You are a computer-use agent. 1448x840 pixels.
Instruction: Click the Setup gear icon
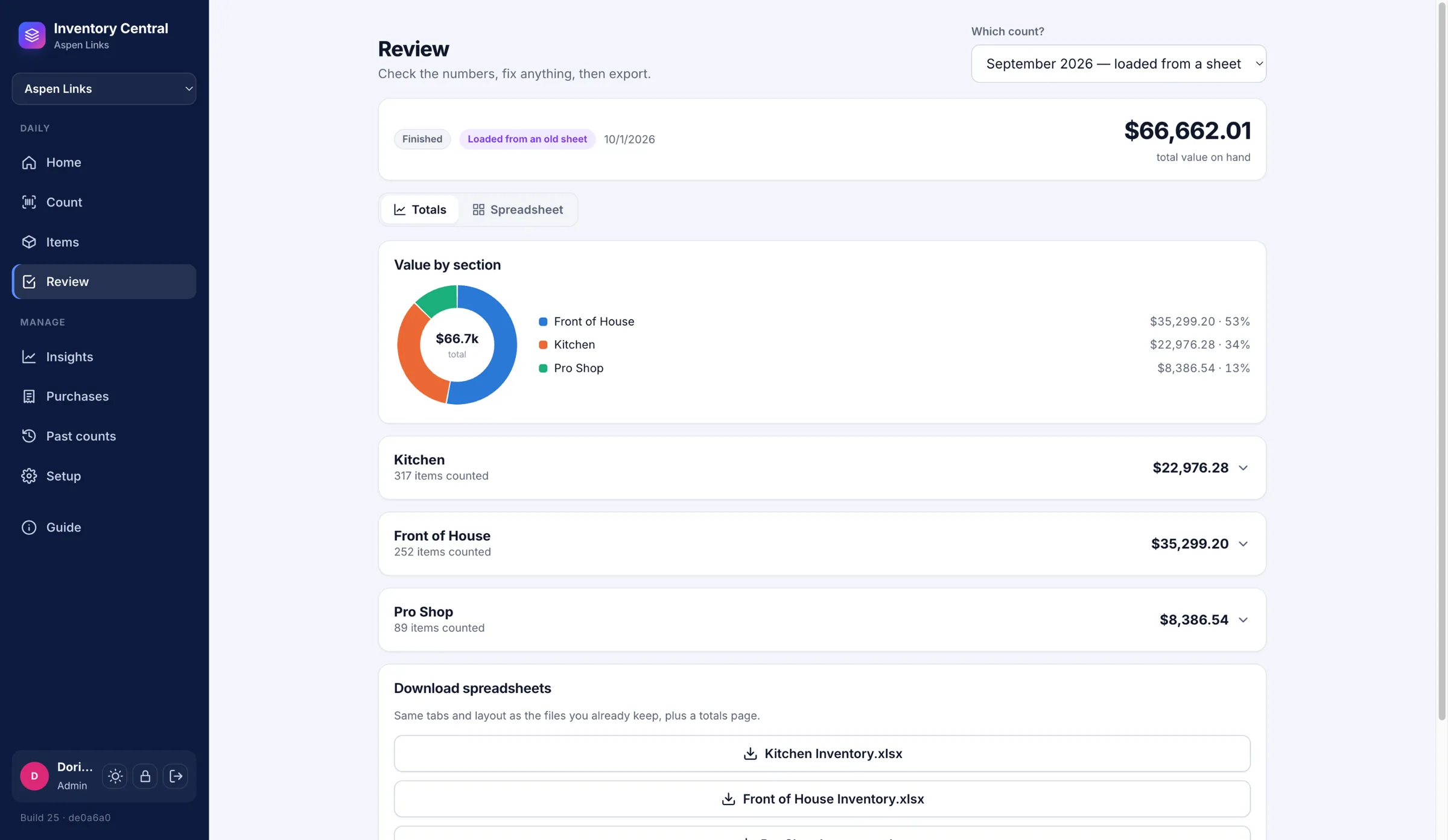(29, 476)
